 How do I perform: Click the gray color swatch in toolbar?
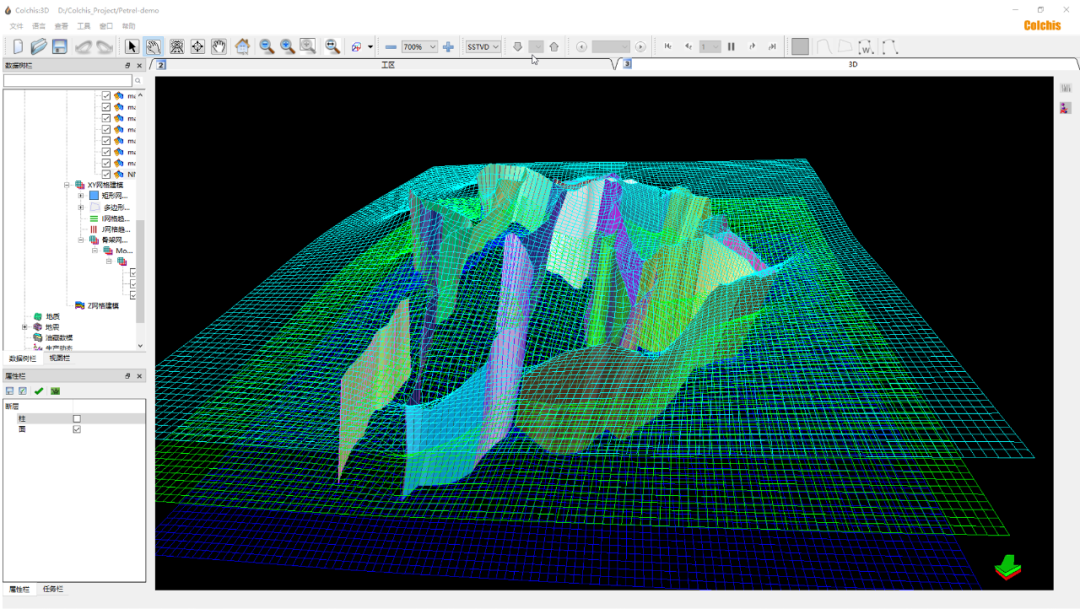click(x=800, y=46)
